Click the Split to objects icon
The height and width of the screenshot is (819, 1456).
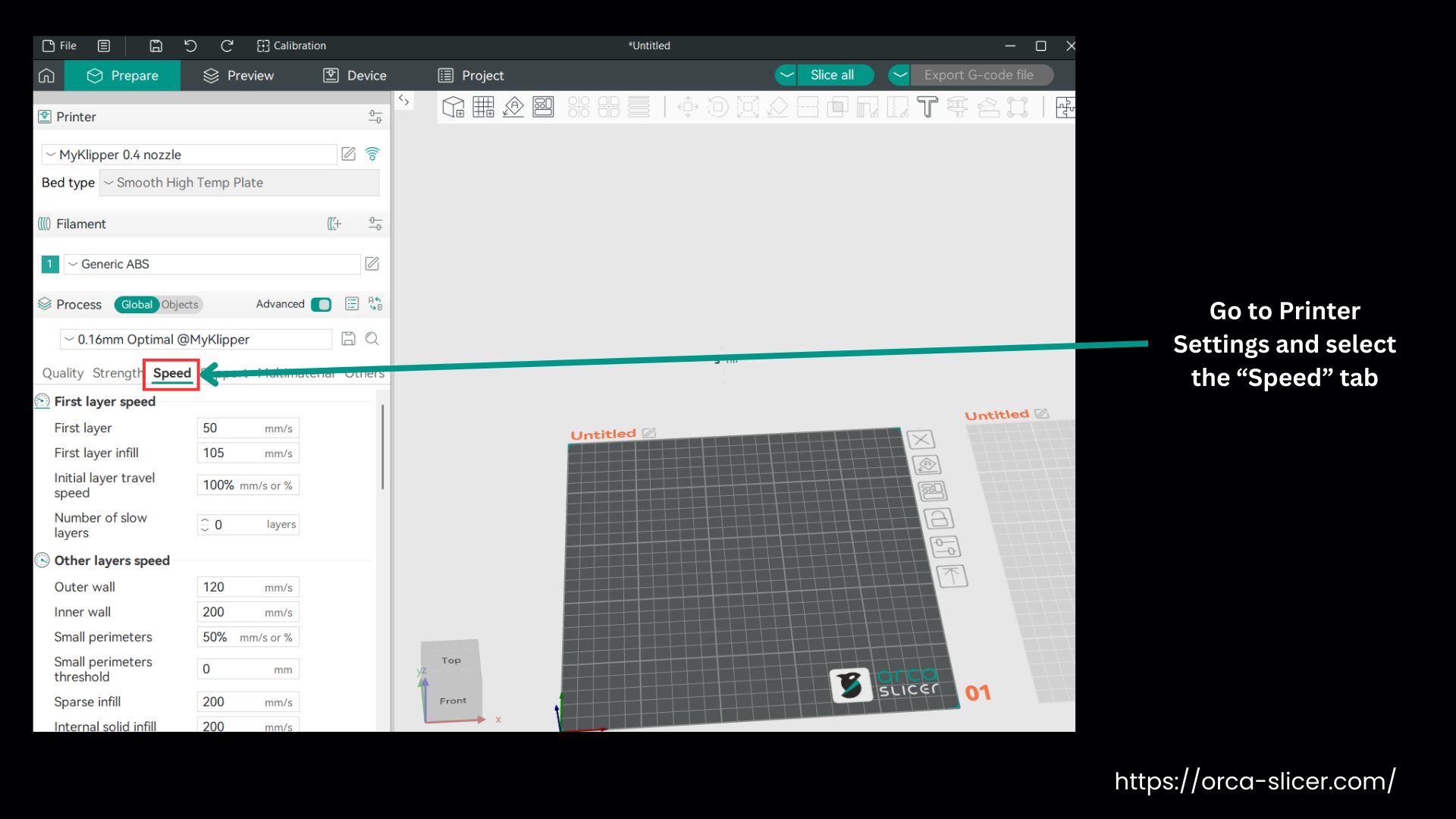point(579,107)
